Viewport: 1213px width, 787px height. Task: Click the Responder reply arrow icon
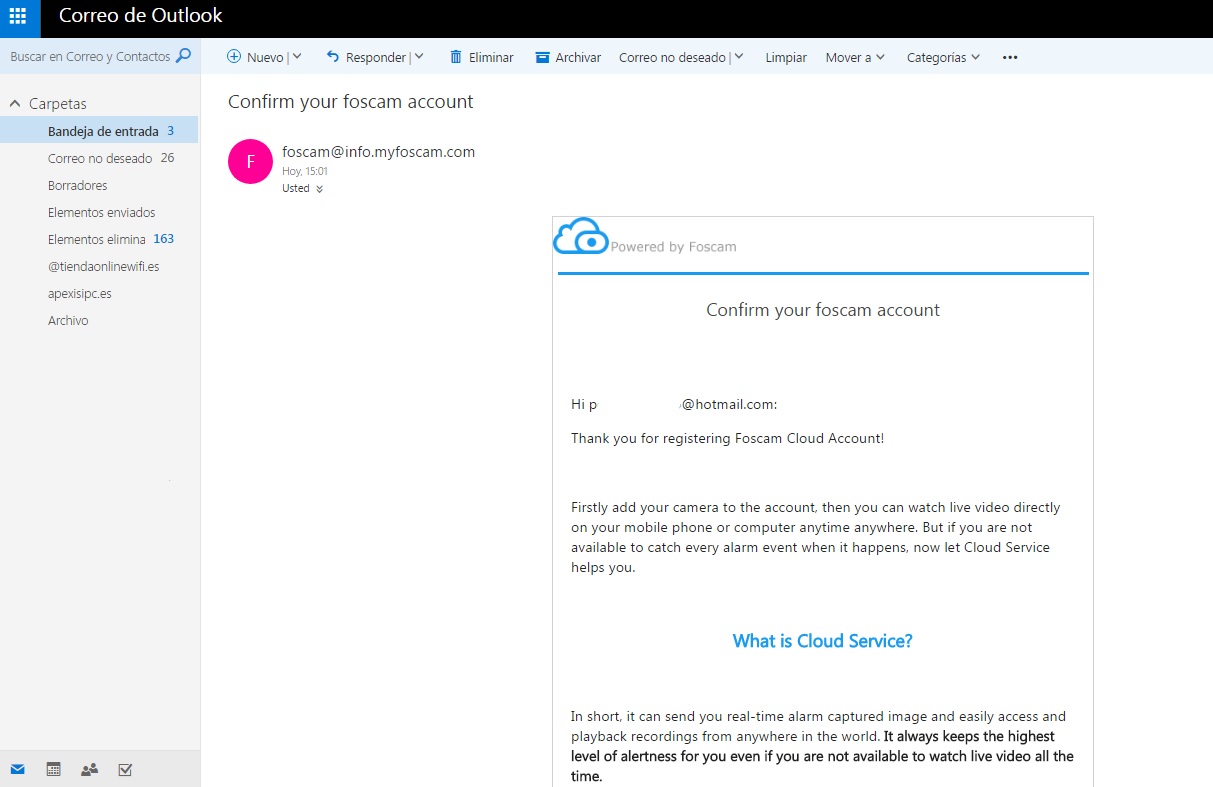(x=333, y=57)
